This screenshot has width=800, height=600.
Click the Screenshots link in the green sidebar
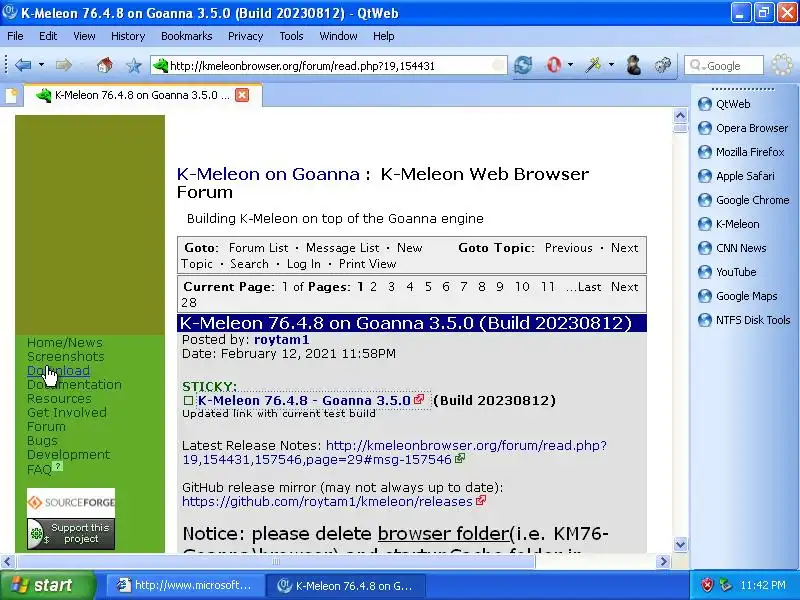click(x=65, y=357)
